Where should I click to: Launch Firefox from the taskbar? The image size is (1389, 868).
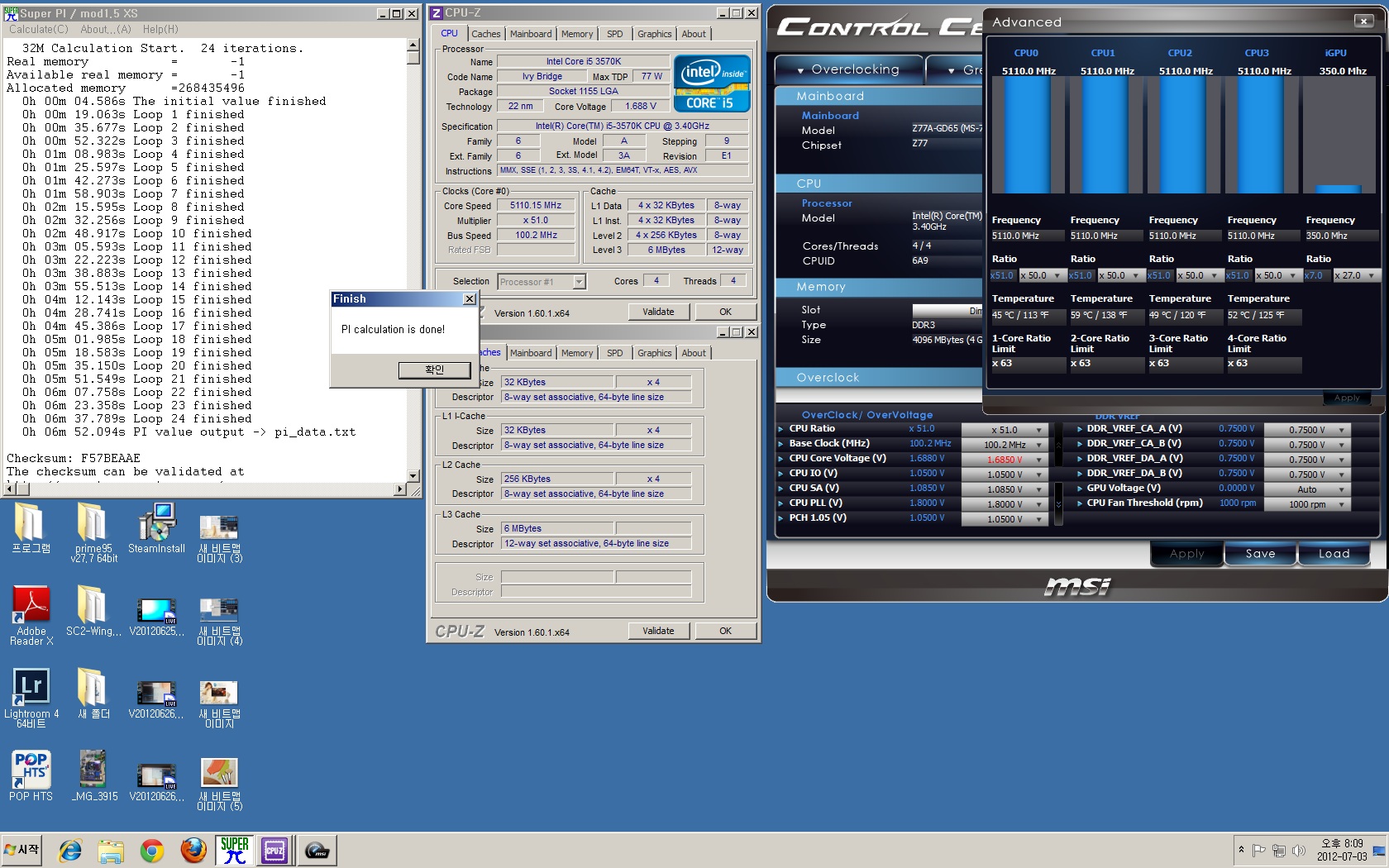(x=193, y=850)
